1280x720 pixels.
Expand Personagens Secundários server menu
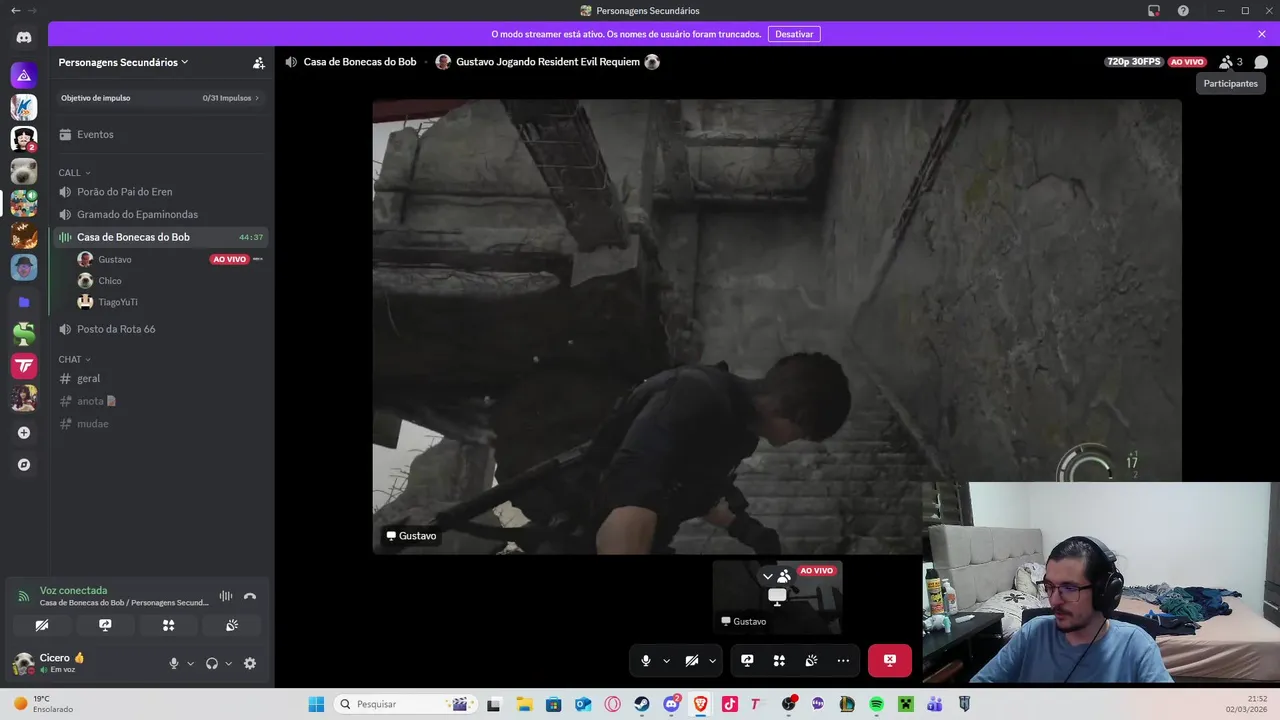pos(124,62)
